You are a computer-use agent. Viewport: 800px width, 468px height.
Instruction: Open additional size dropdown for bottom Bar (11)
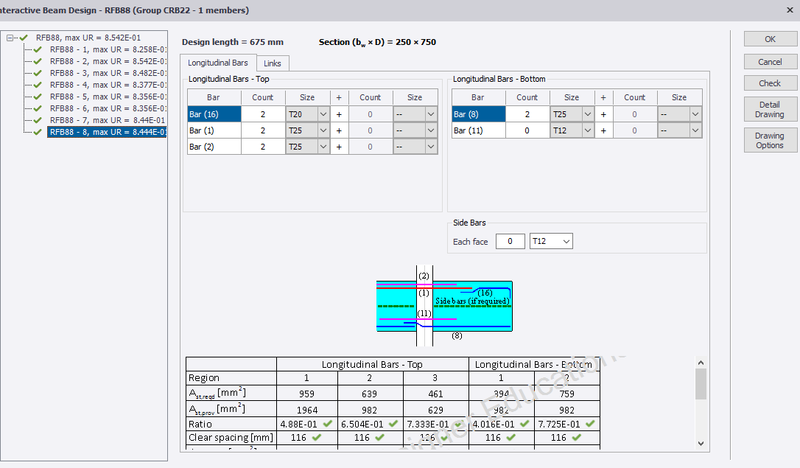tap(695, 131)
